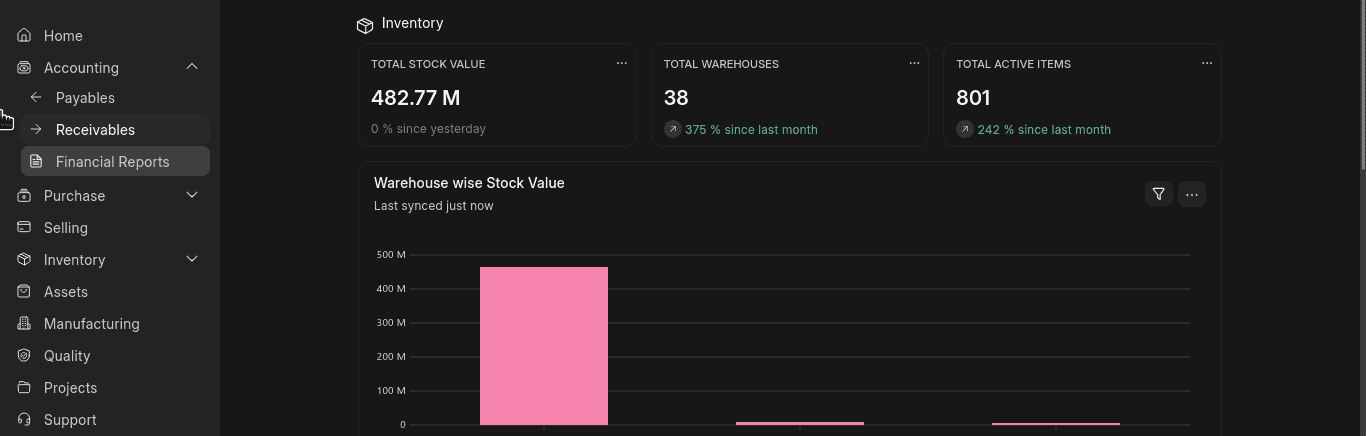This screenshot has height=436, width=1366.
Task: Click the Projects folder icon
Action: click(x=25, y=388)
